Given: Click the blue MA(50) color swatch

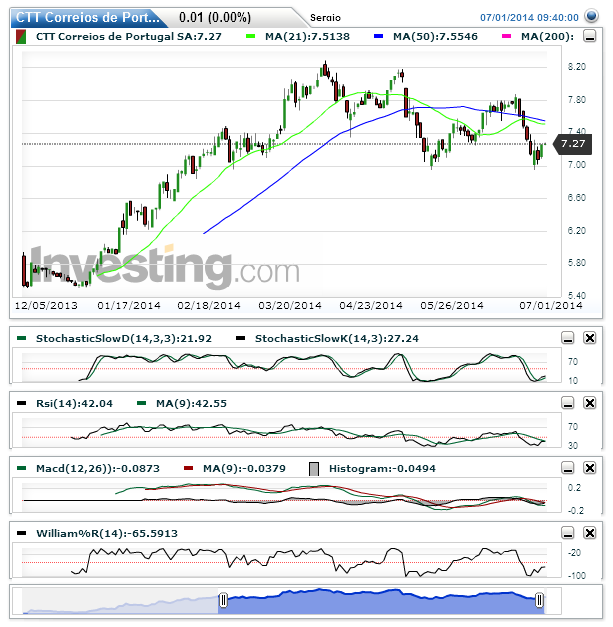Looking at the screenshot, I should pos(378,36).
